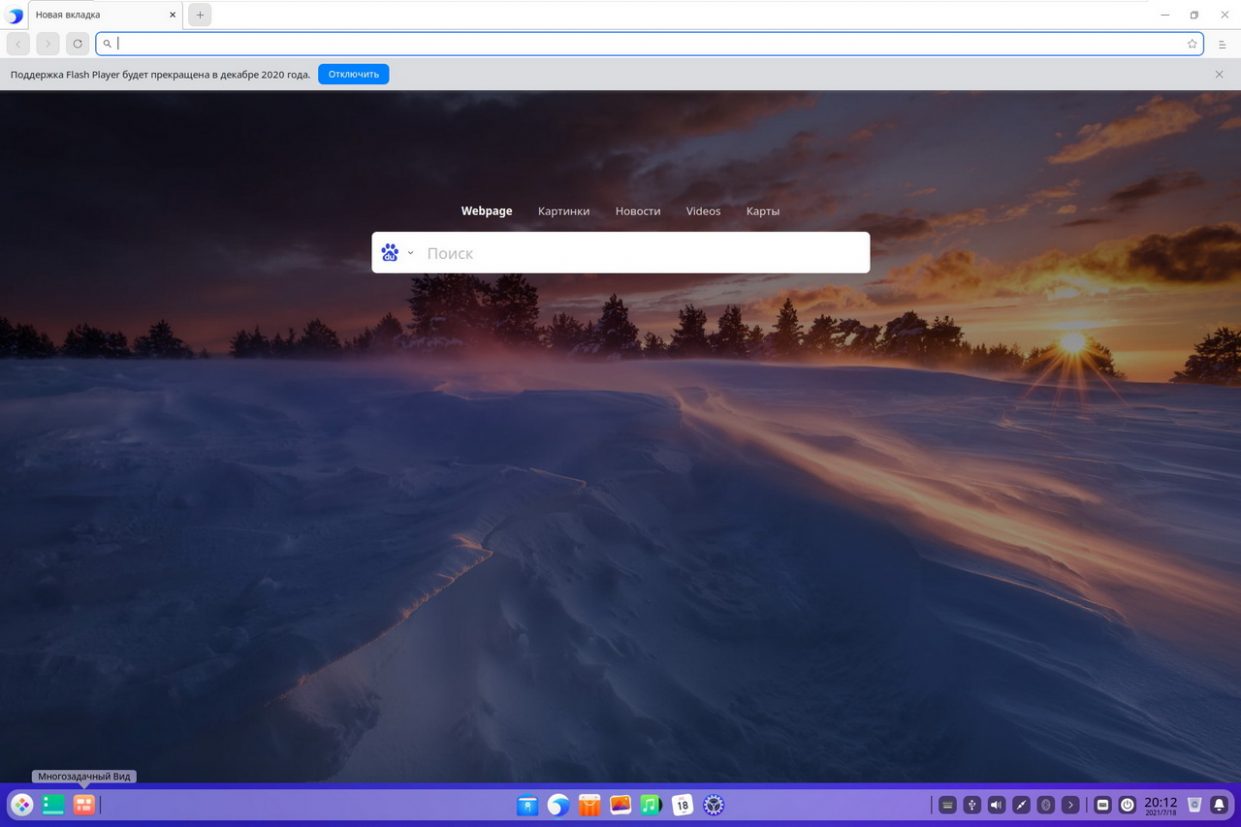Click the browser reload button
The width and height of the screenshot is (1241, 827).
coord(77,44)
